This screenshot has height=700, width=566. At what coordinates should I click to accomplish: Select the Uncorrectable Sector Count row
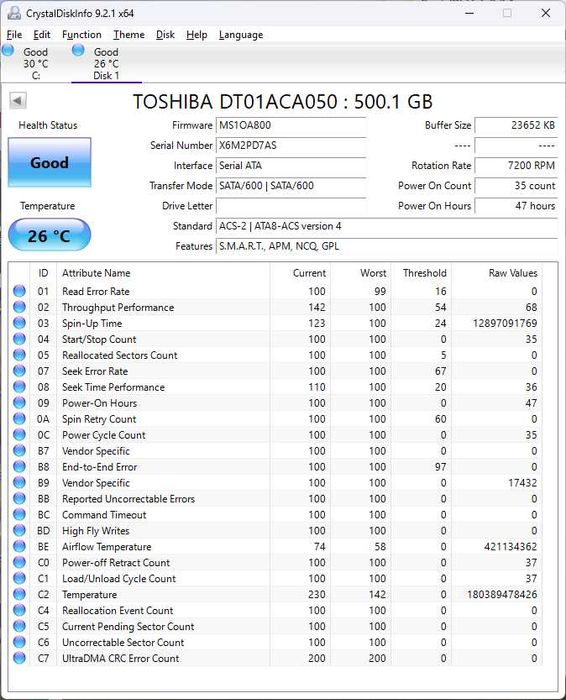[277, 642]
